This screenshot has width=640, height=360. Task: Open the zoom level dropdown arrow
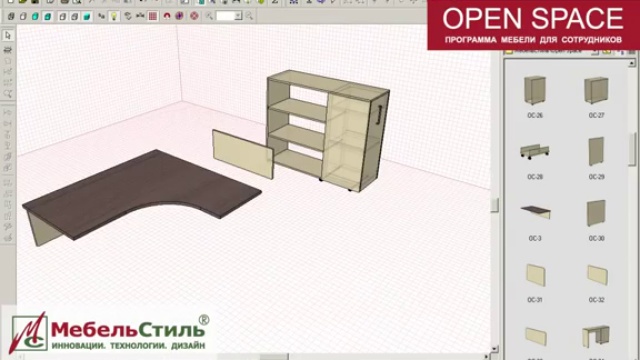(x=238, y=16)
